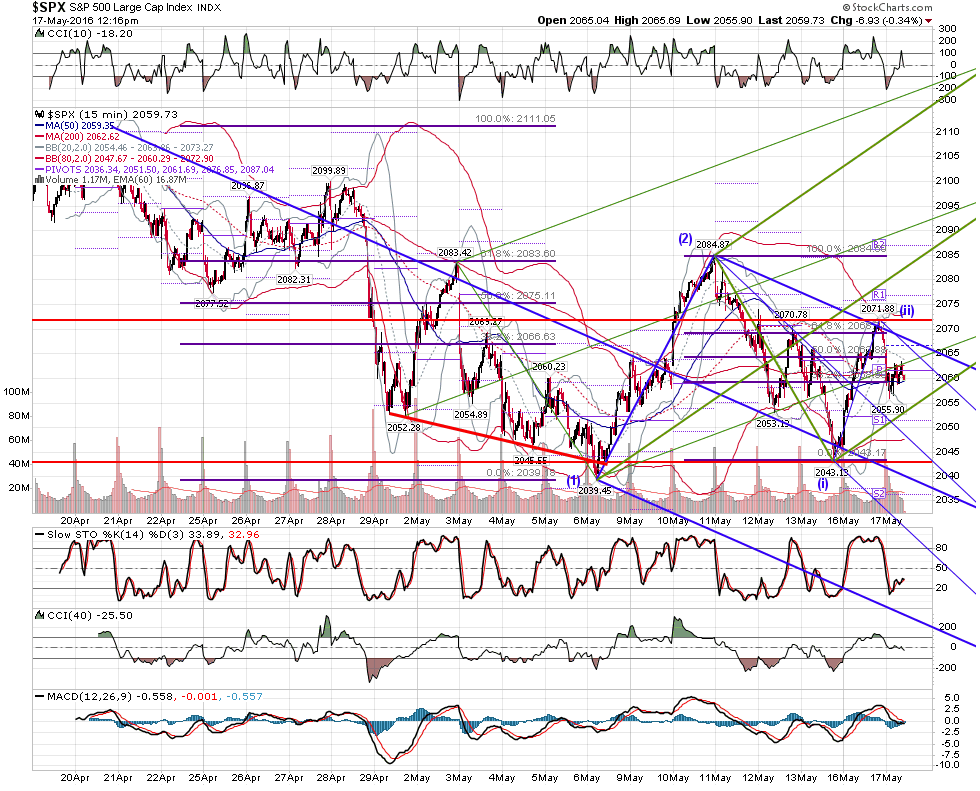Click the 2099.89 price high label
This screenshot has height=791, width=980.
329,171
